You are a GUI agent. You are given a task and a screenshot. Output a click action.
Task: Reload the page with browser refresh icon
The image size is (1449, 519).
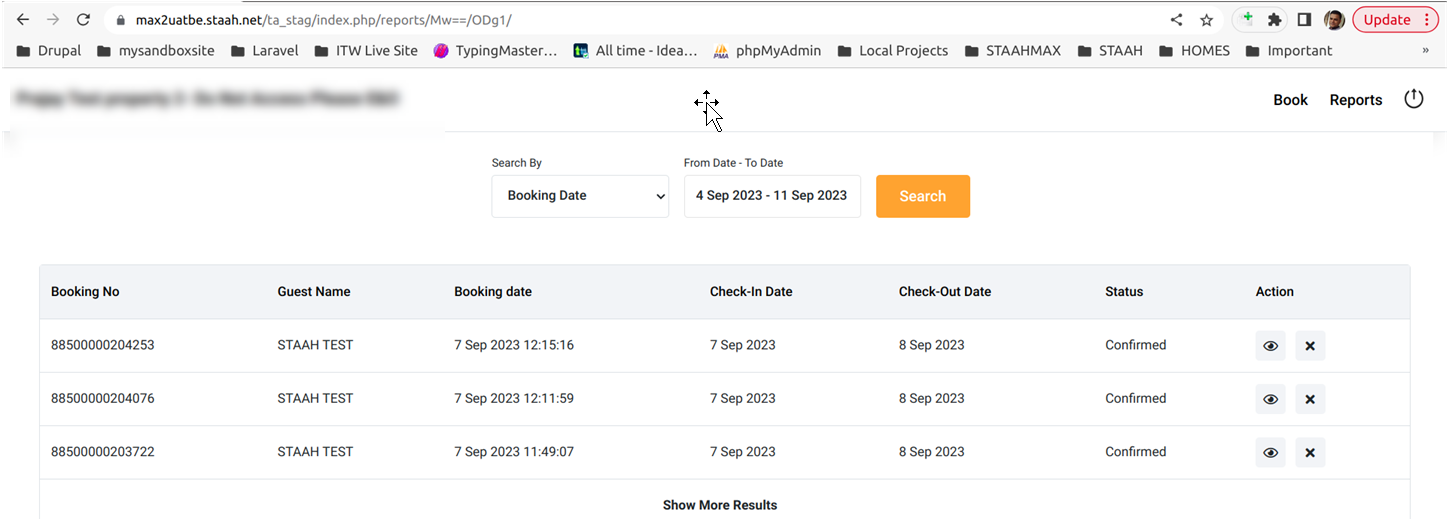84,20
